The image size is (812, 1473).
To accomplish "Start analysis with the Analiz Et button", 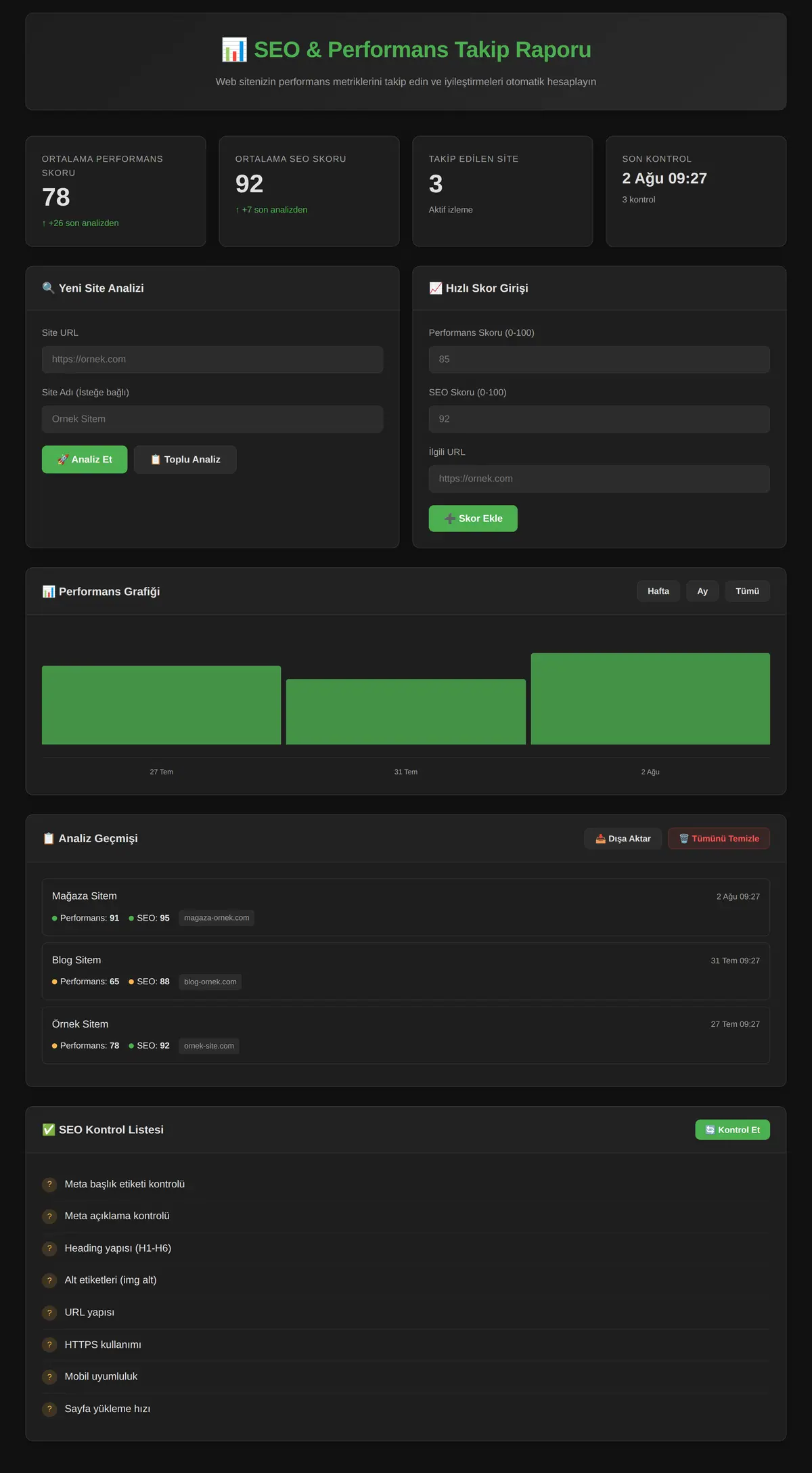I will point(85,459).
